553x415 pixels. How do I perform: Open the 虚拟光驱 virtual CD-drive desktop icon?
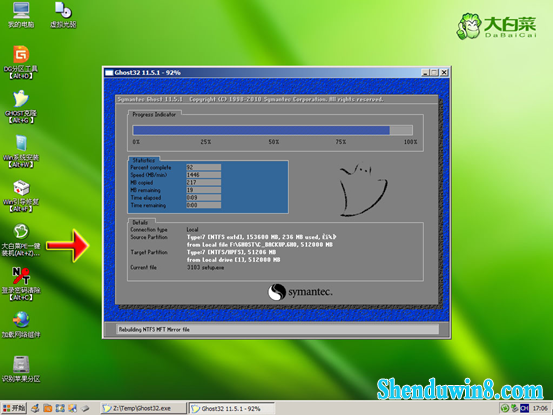tap(63, 15)
